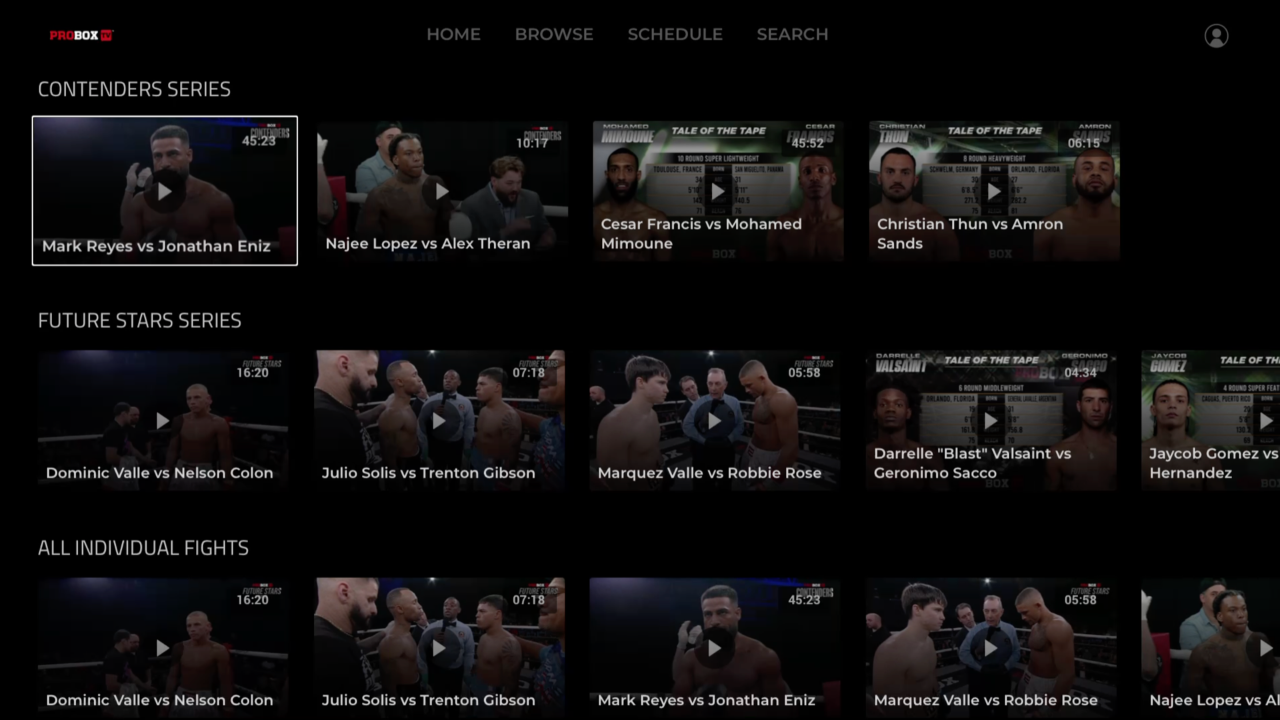The height and width of the screenshot is (720, 1280).
Task: Select the FUTURE STARS SERIES heading
Action: pos(139,320)
